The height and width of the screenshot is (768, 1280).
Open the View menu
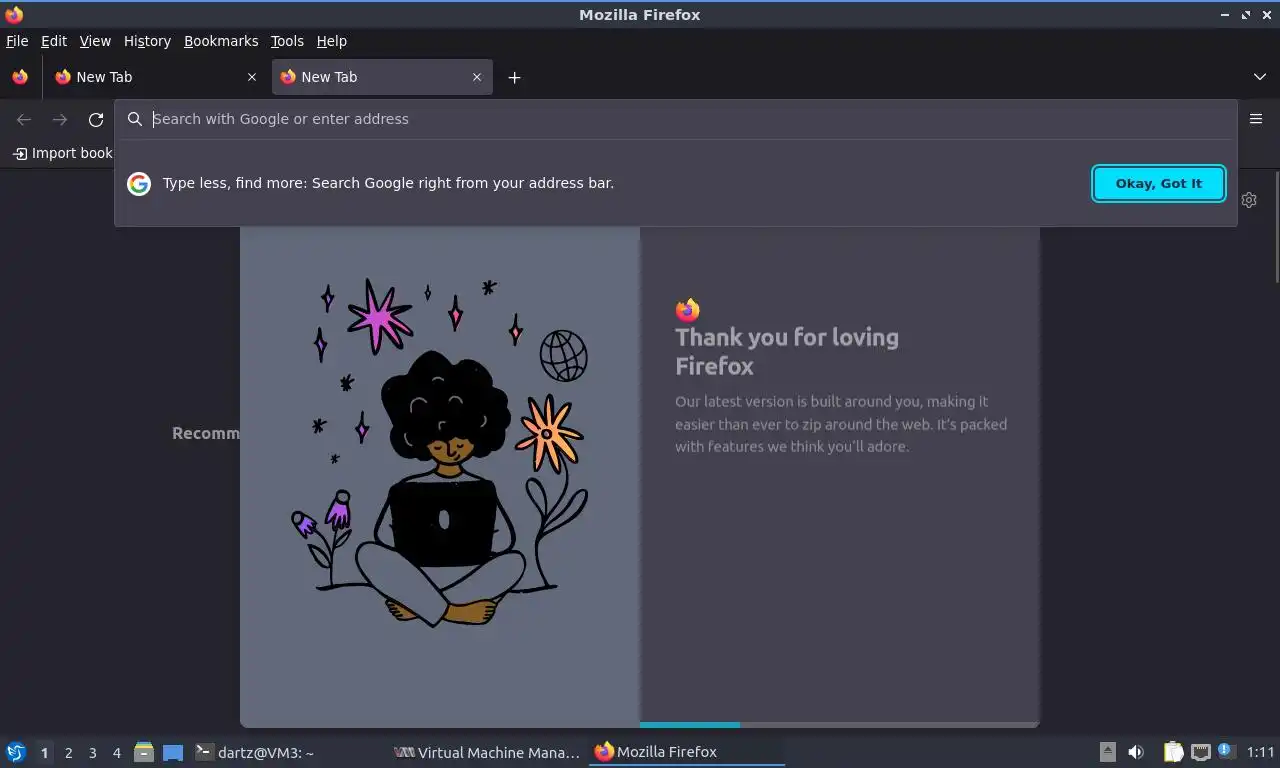click(x=95, y=41)
